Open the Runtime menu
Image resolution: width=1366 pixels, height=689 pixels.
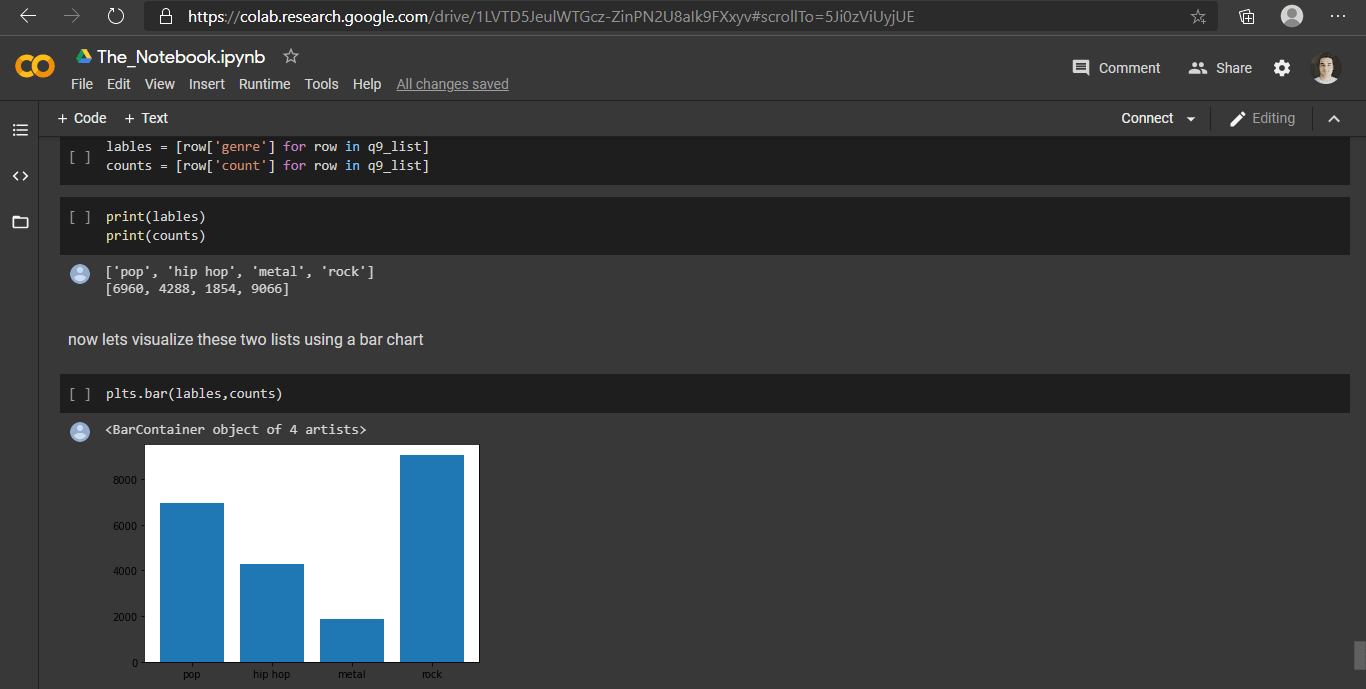(x=264, y=84)
